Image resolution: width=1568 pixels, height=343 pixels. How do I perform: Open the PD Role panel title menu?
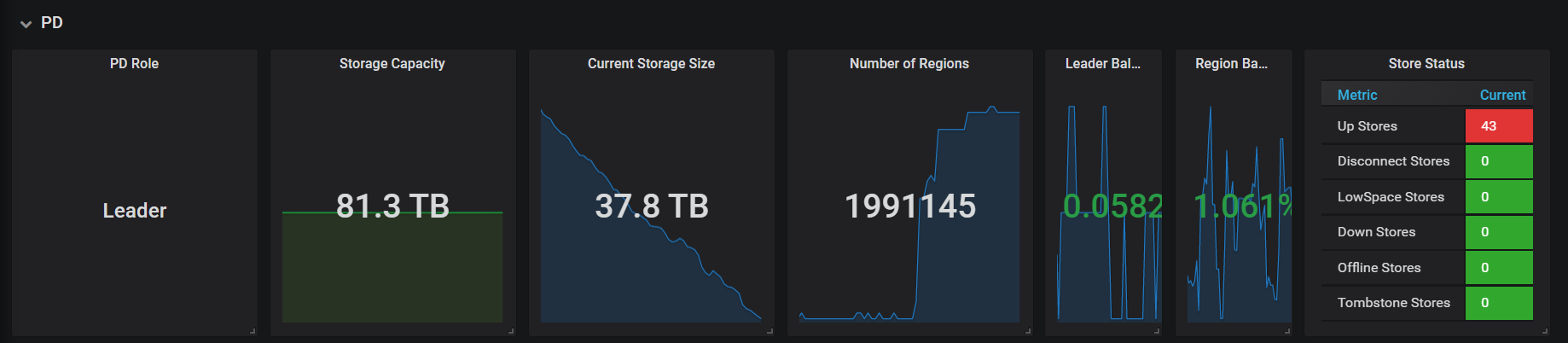(134, 64)
